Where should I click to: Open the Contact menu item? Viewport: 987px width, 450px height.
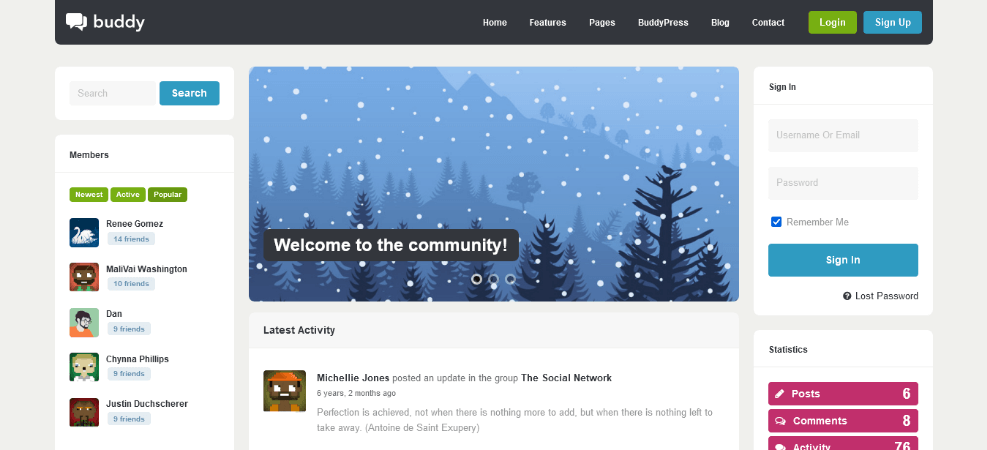(768, 23)
